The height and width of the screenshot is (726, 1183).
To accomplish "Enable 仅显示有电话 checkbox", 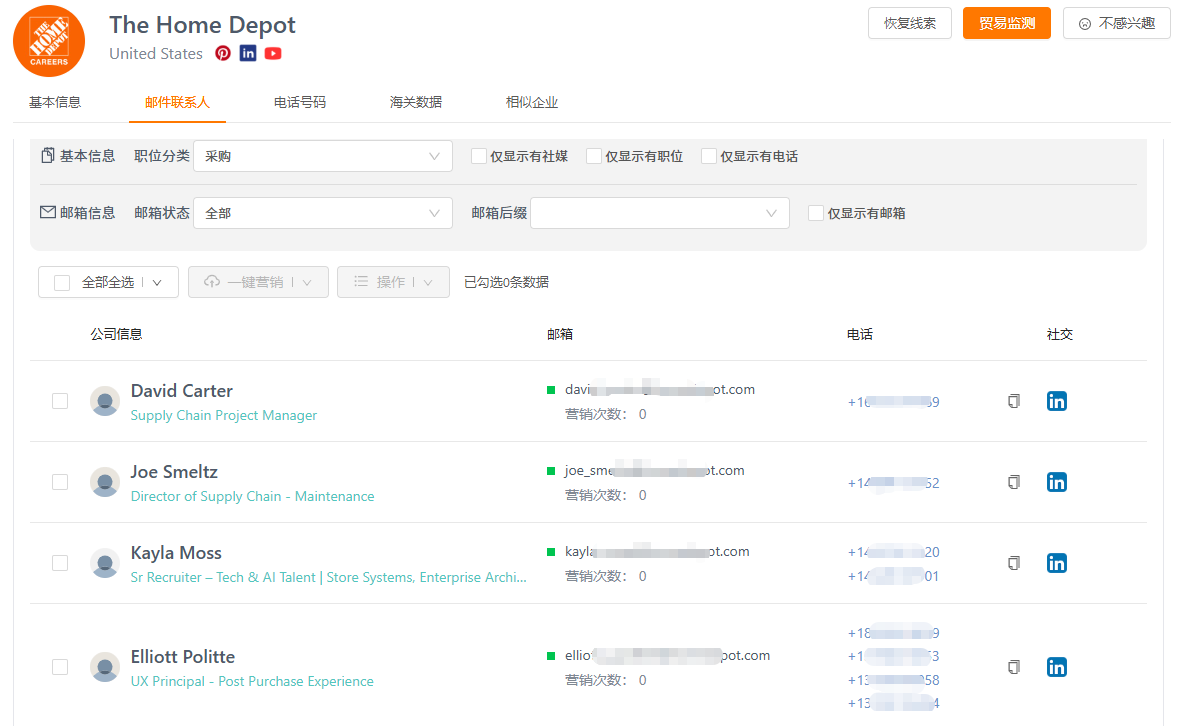I will click(708, 156).
